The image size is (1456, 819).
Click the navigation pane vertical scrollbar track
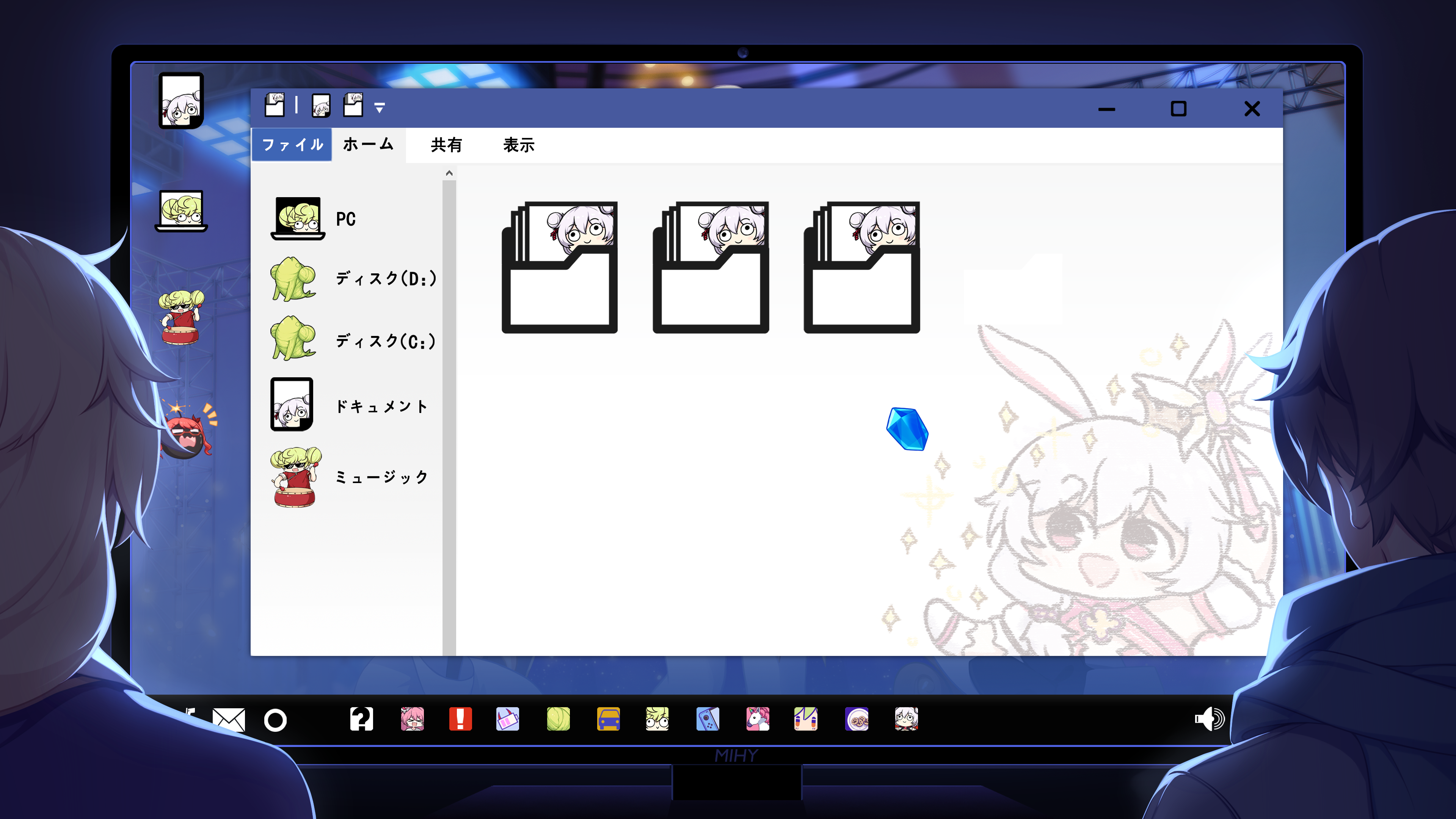(x=449, y=418)
